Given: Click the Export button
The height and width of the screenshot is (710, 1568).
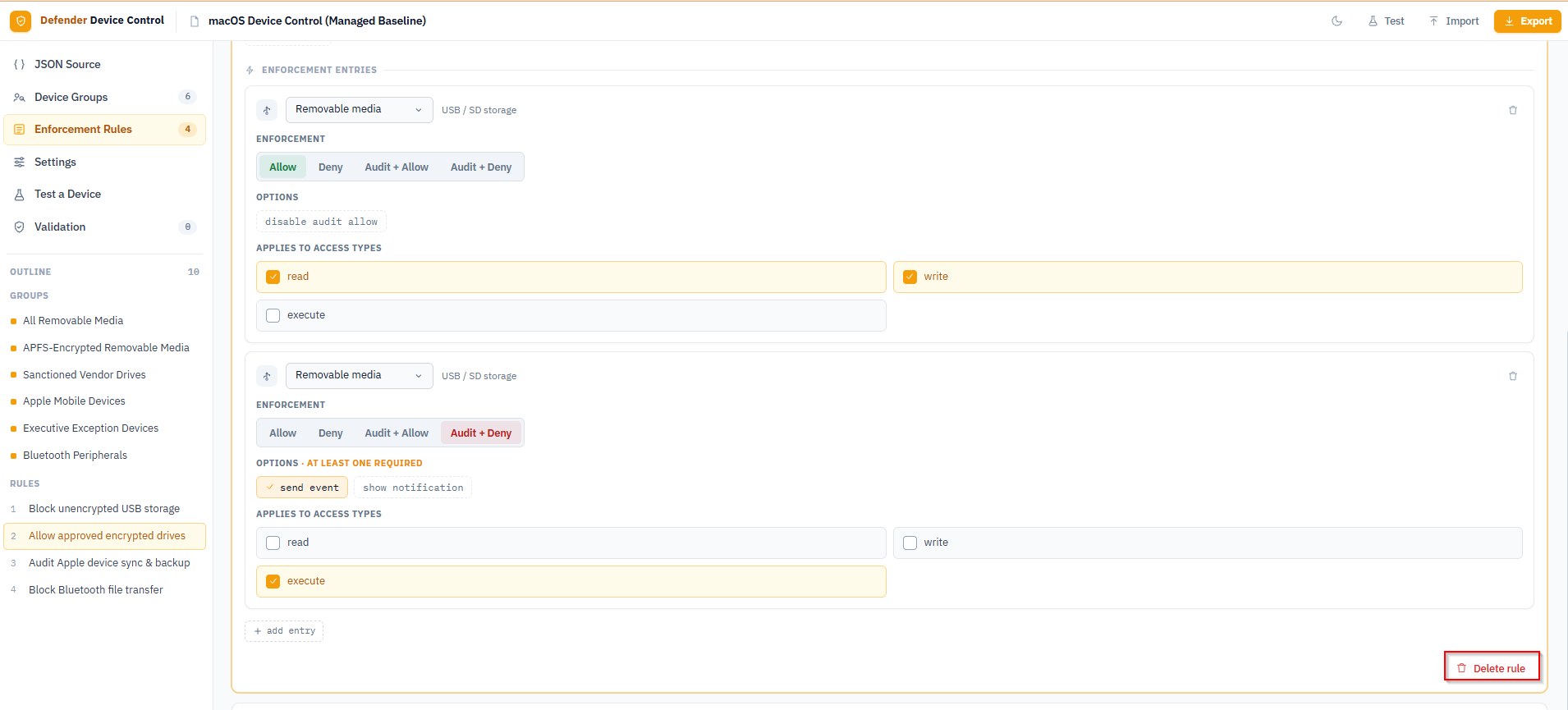Looking at the screenshot, I should coord(1528,21).
